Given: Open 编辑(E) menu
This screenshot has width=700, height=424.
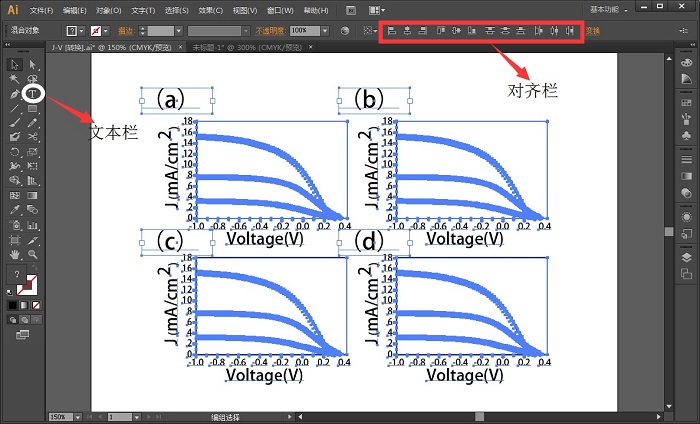Looking at the screenshot, I should [x=75, y=10].
